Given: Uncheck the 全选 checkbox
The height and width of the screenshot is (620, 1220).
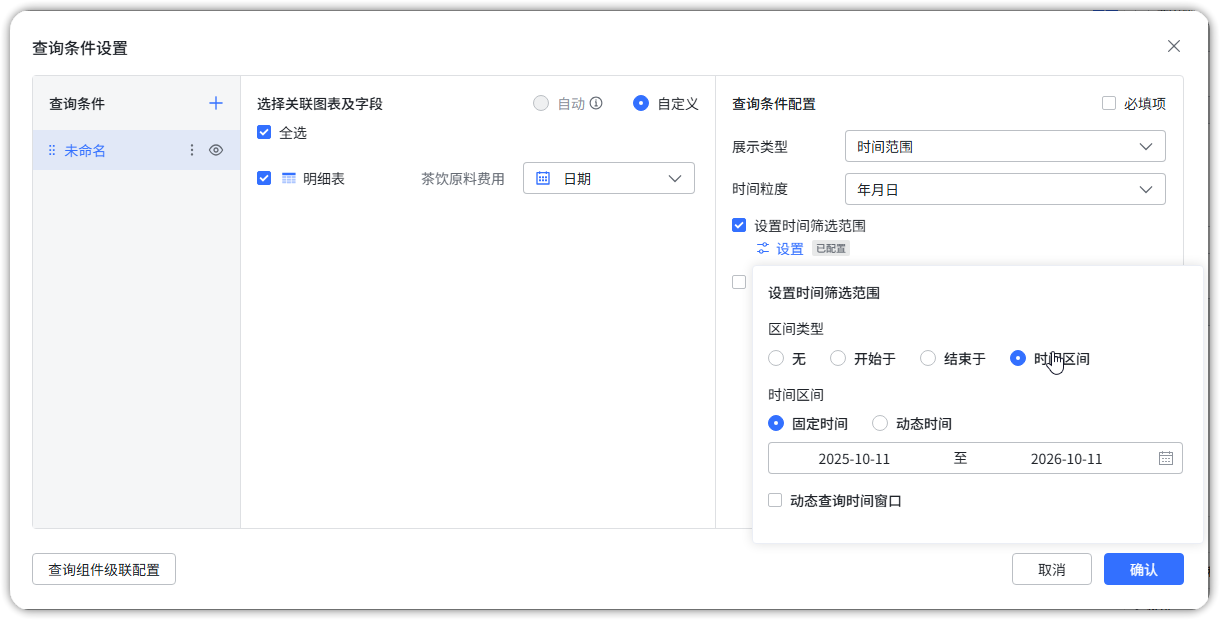Looking at the screenshot, I should tap(264, 132).
